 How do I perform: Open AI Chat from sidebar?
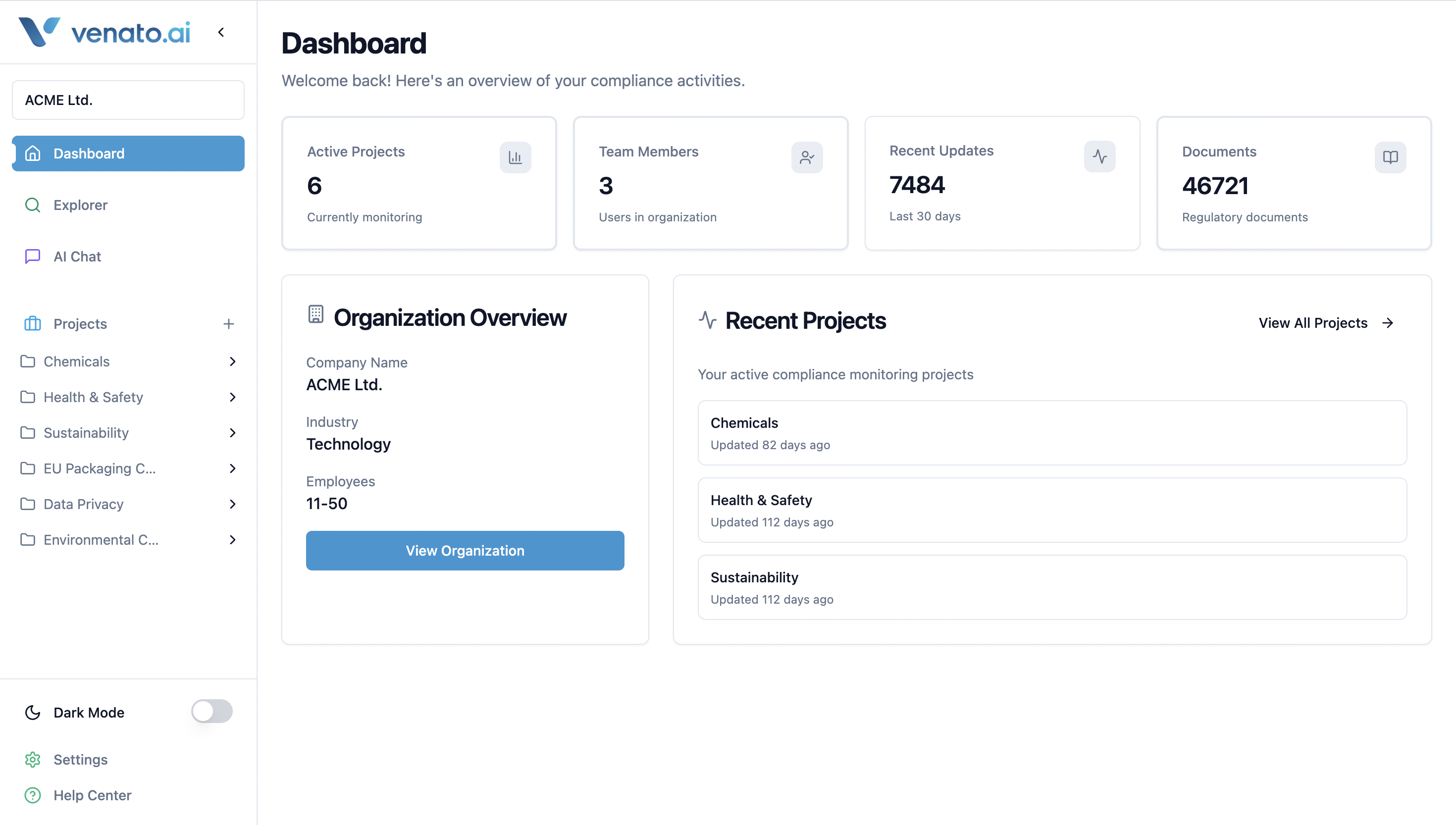pyautogui.click(x=77, y=257)
